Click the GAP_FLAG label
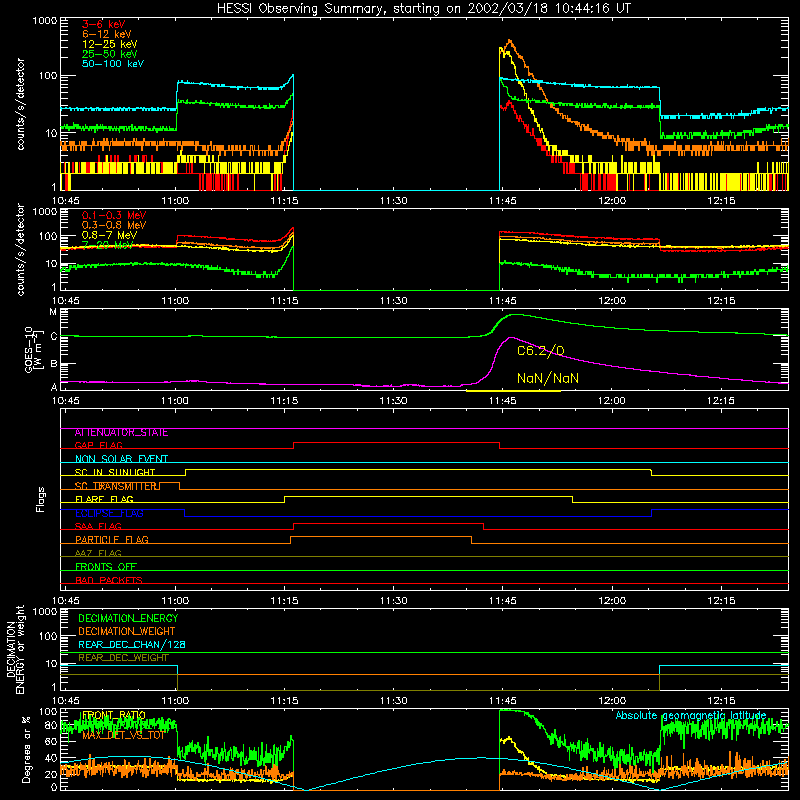Viewport: 800px width, 800px height. point(98,445)
